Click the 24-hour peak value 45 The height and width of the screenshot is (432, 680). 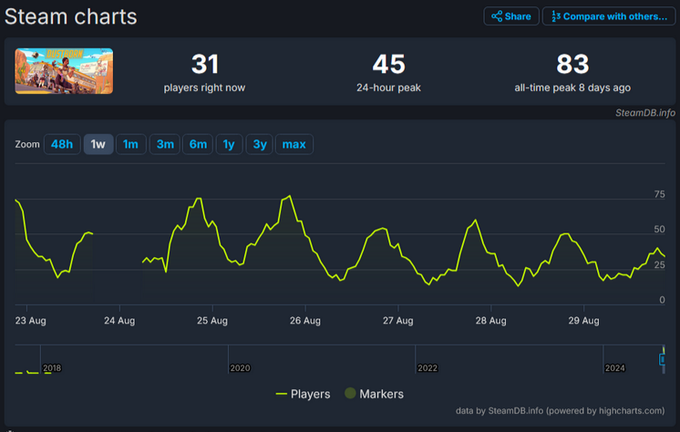click(x=389, y=65)
